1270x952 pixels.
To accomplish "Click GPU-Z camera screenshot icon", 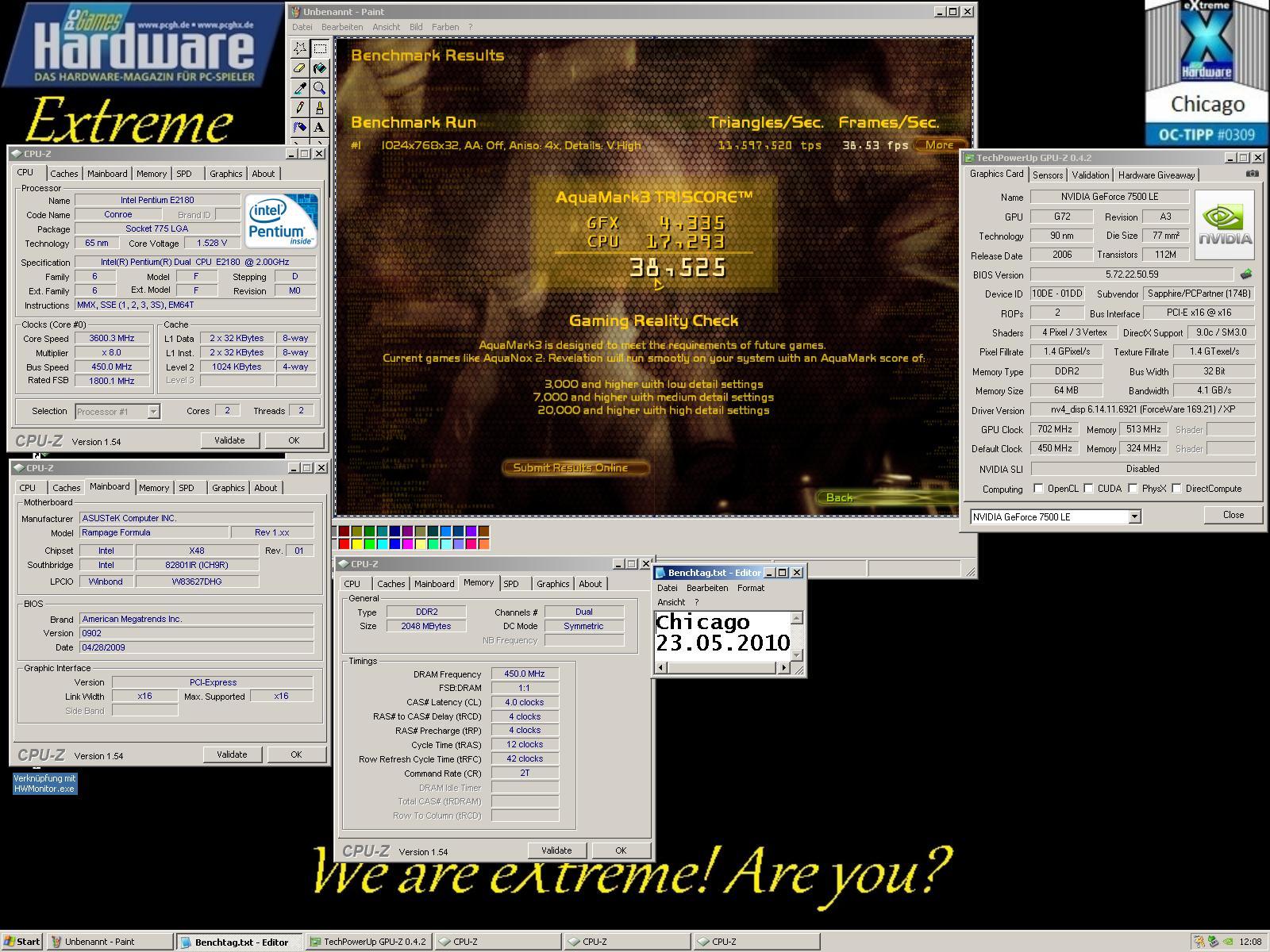I will pos(1252,174).
